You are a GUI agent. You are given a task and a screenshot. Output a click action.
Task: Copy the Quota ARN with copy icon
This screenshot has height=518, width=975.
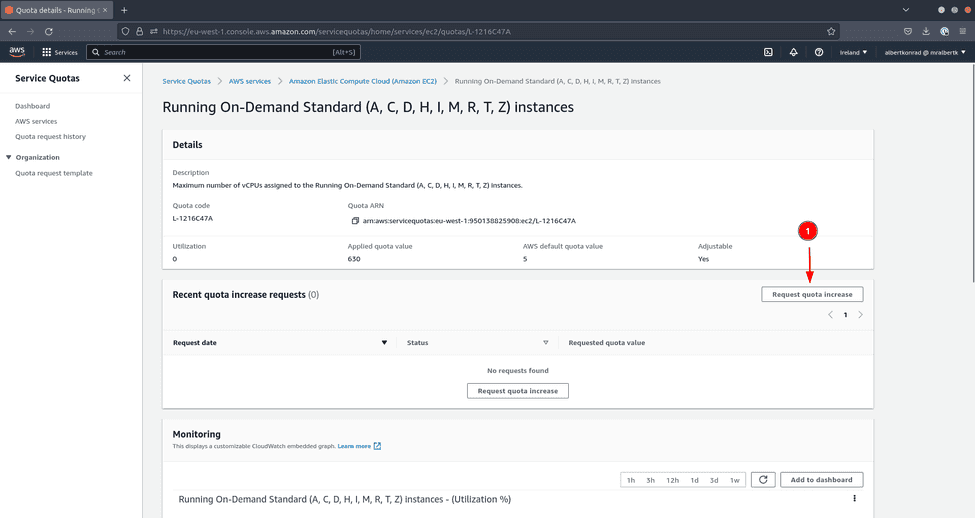coord(355,220)
